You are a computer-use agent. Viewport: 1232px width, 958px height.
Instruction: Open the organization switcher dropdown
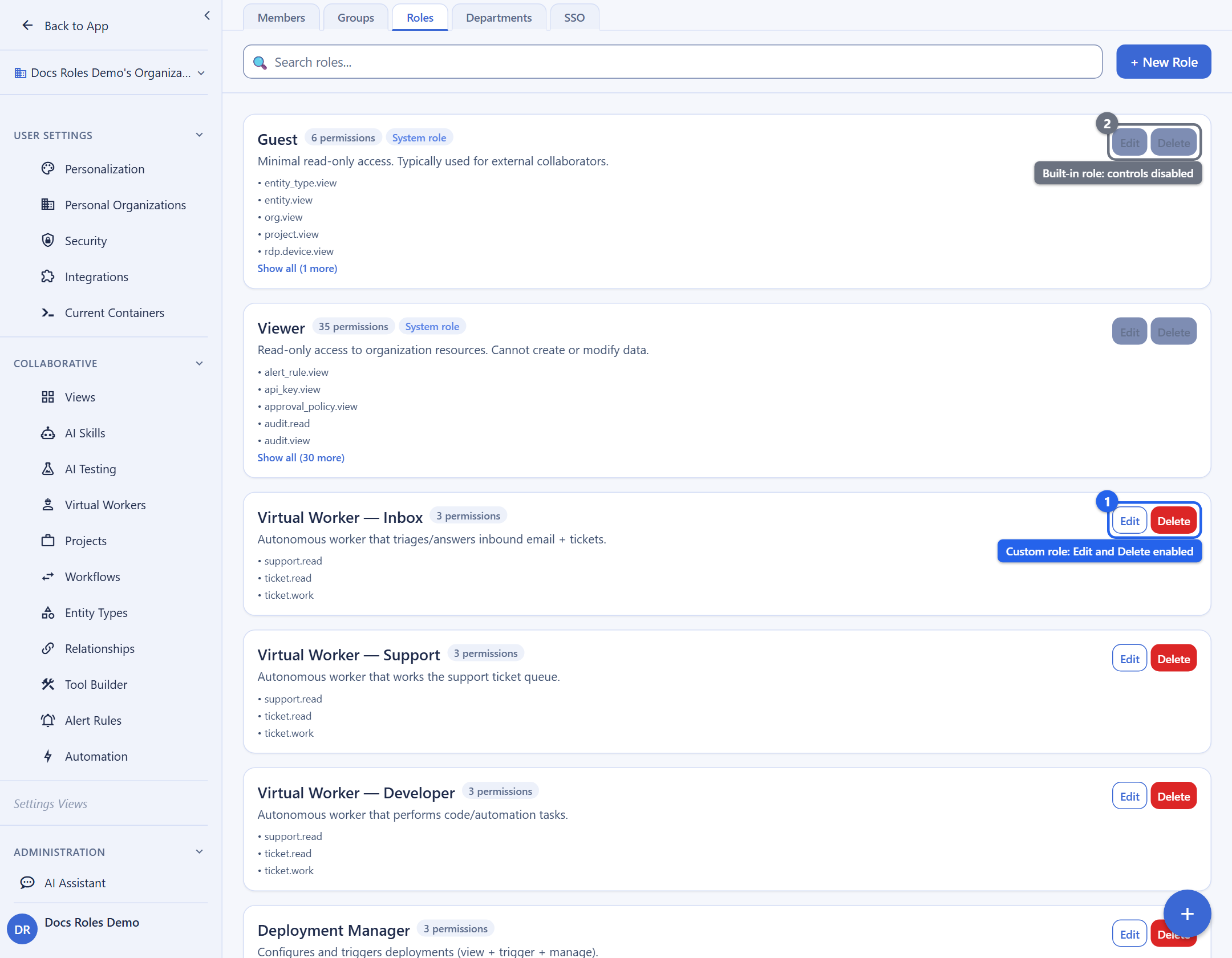[x=110, y=73]
